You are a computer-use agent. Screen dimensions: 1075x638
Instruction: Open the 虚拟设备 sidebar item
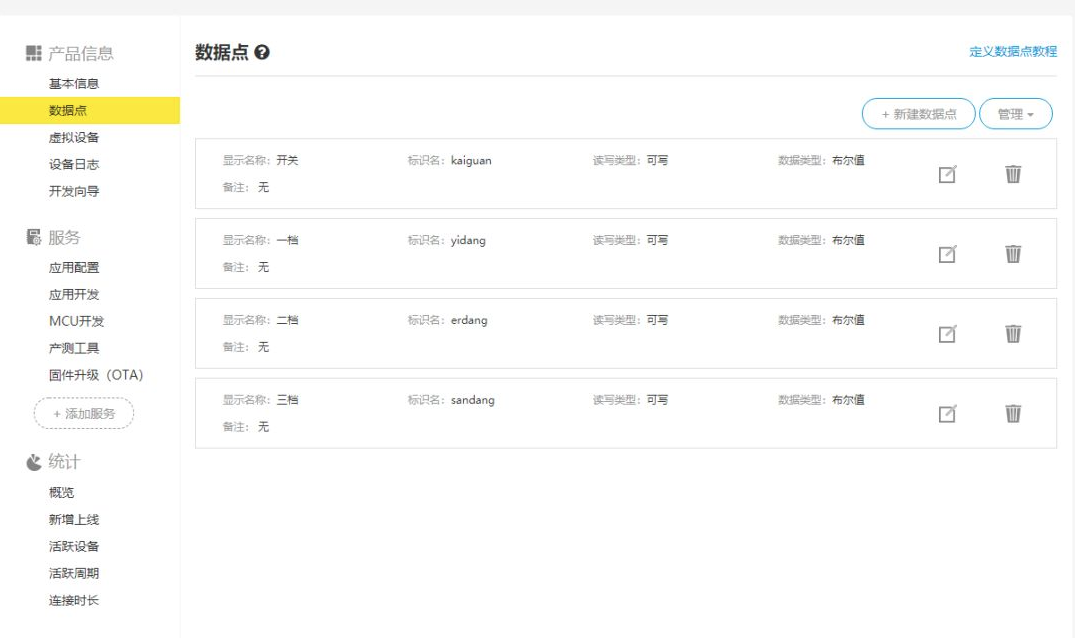[74, 138]
